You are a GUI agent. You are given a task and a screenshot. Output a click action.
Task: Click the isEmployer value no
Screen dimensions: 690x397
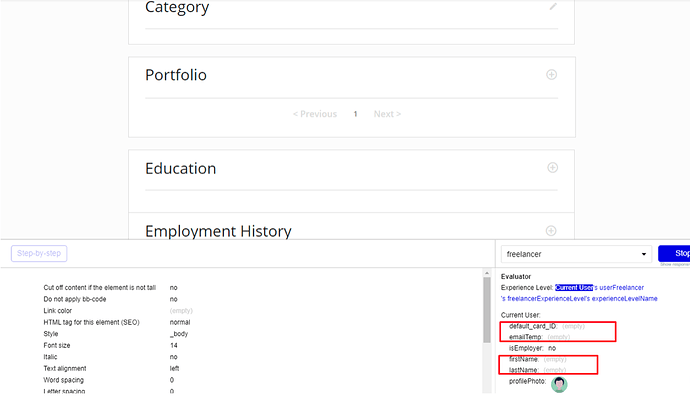tap(552, 348)
